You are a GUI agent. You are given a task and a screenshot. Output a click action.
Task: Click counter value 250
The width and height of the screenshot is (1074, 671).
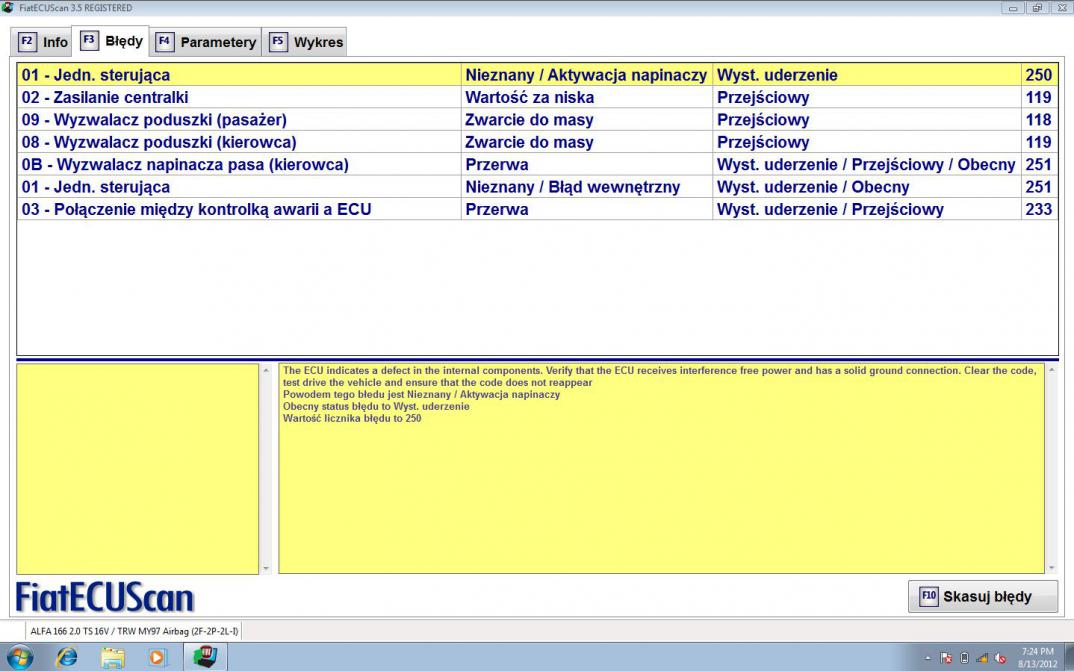[1038, 75]
